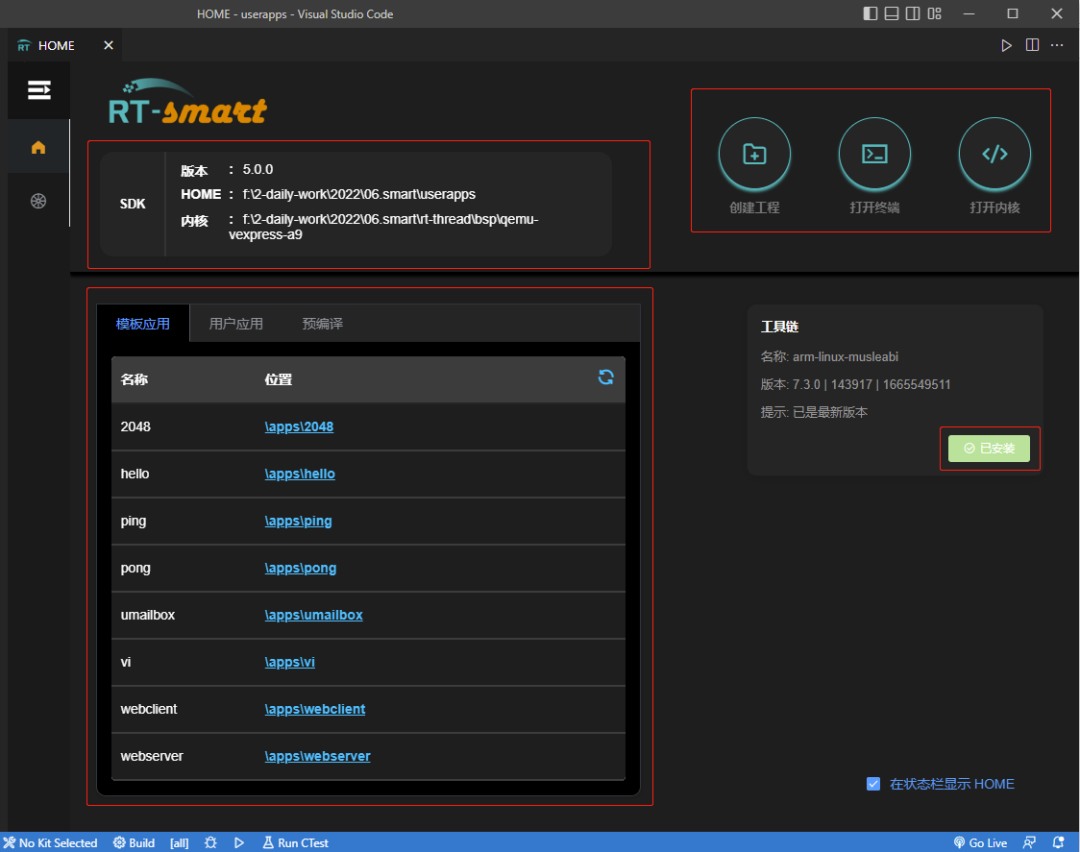Click the HOME path f:\2-daily-work\2022\06.smart\userapps
Viewport: 1080px width, 852px height.
point(359,194)
